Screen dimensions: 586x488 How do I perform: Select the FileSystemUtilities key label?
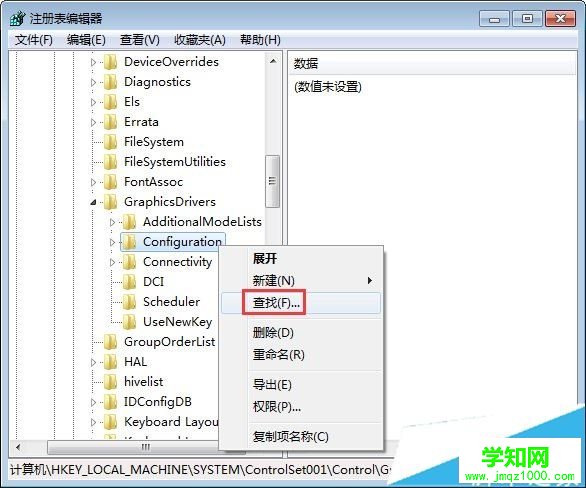pos(175,162)
